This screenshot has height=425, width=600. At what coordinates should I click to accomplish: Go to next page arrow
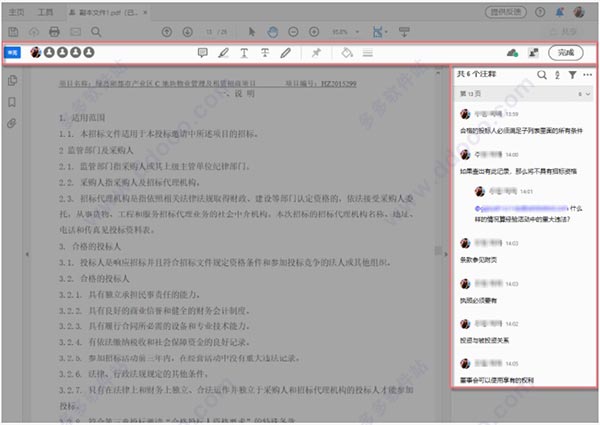click(188, 32)
